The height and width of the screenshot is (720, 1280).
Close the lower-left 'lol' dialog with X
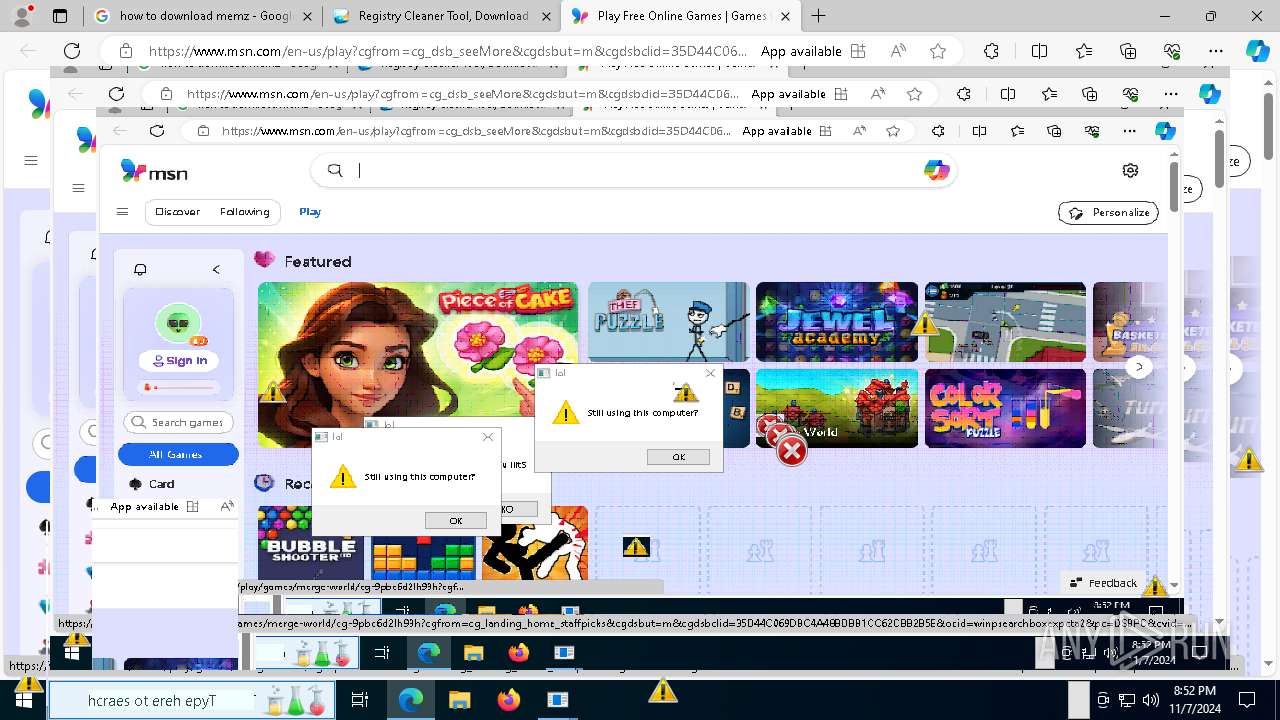pos(488,437)
